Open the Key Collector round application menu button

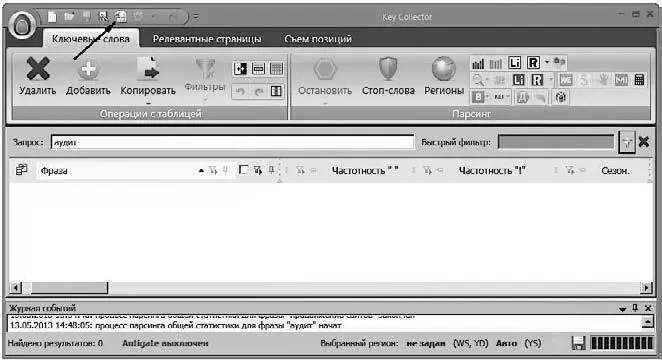[22, 26]
